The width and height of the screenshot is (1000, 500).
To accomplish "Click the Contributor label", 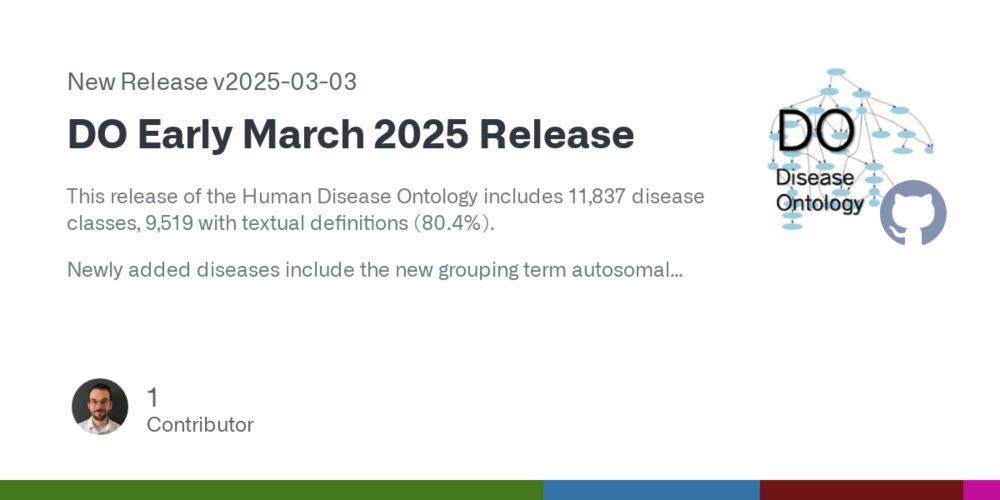I will point(200,425).
